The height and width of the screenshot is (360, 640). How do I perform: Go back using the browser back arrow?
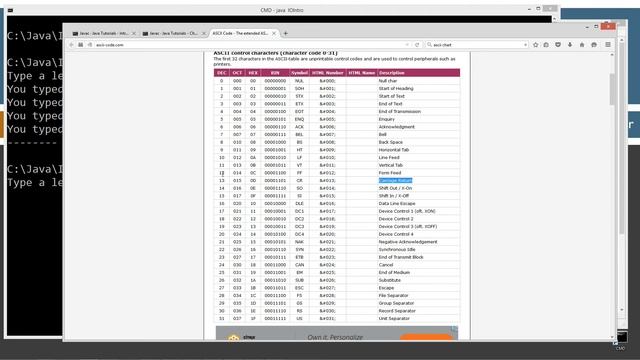tap(71, 45)
